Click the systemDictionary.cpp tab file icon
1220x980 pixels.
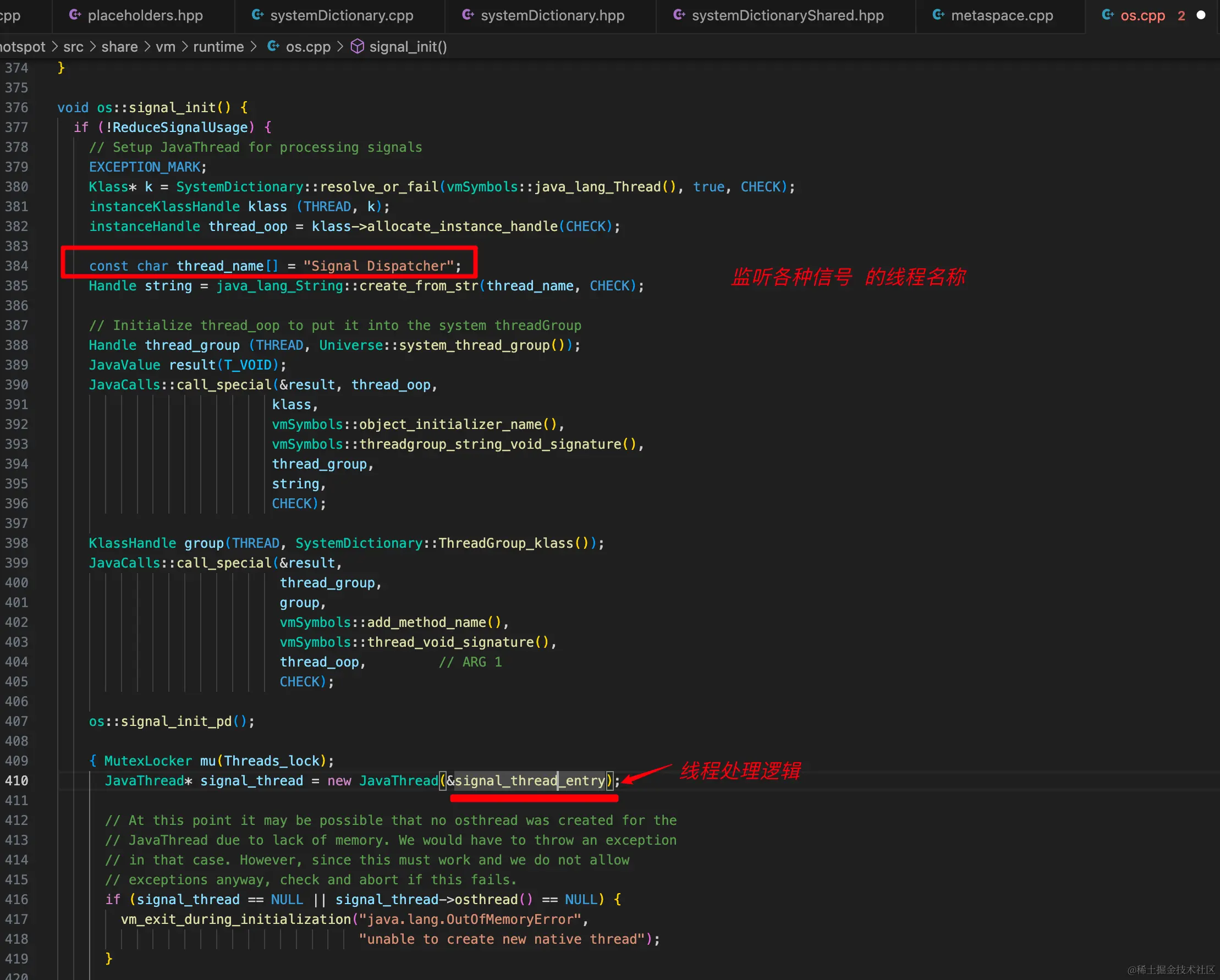click(257, 15)
